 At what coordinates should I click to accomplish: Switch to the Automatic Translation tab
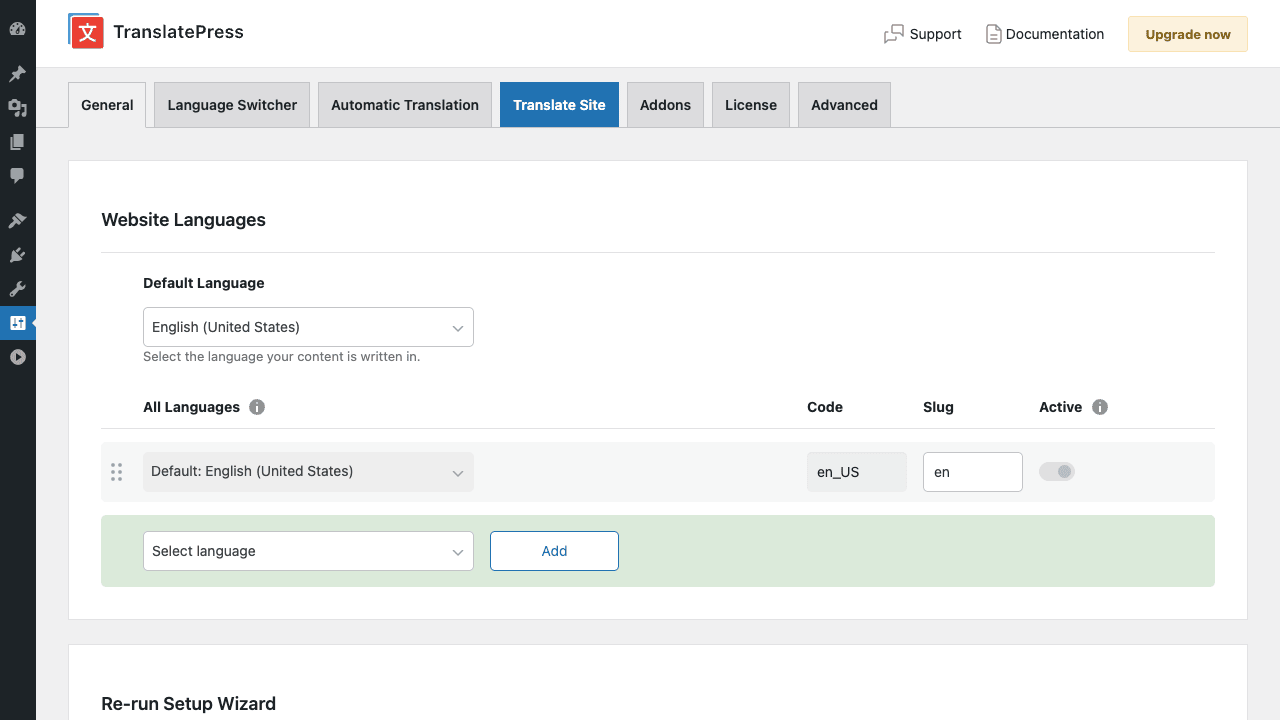[405, 105]
